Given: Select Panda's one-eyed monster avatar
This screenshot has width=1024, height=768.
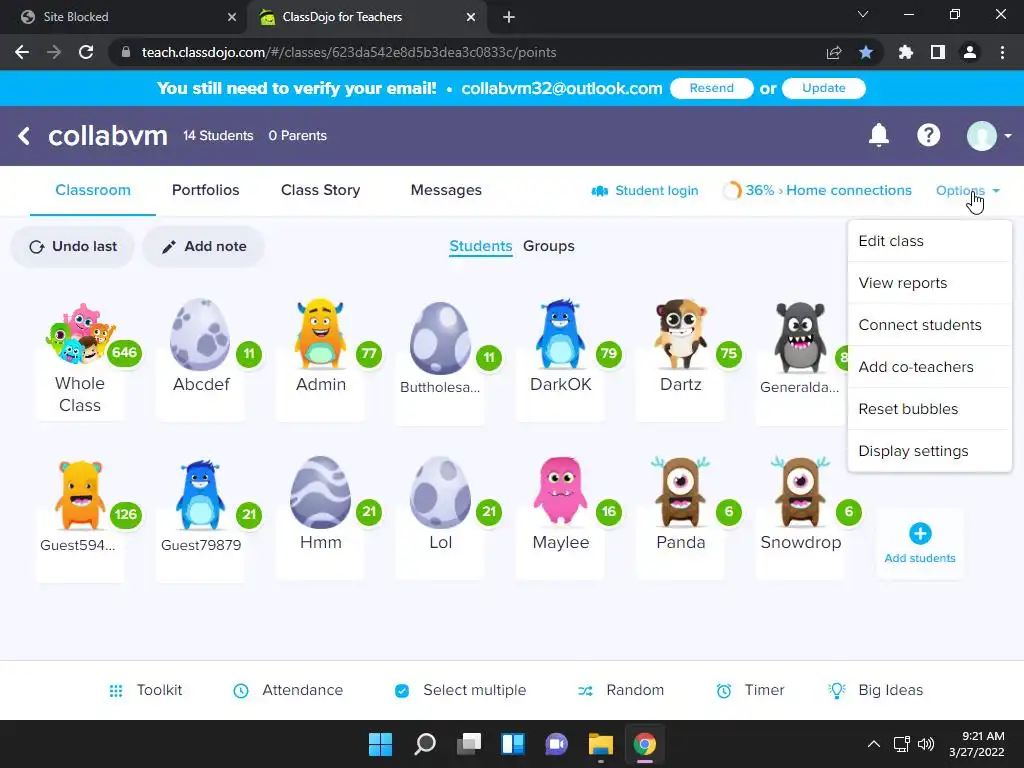Looking at the screenshot, I should pyautogui.click(x=680, y=491).
